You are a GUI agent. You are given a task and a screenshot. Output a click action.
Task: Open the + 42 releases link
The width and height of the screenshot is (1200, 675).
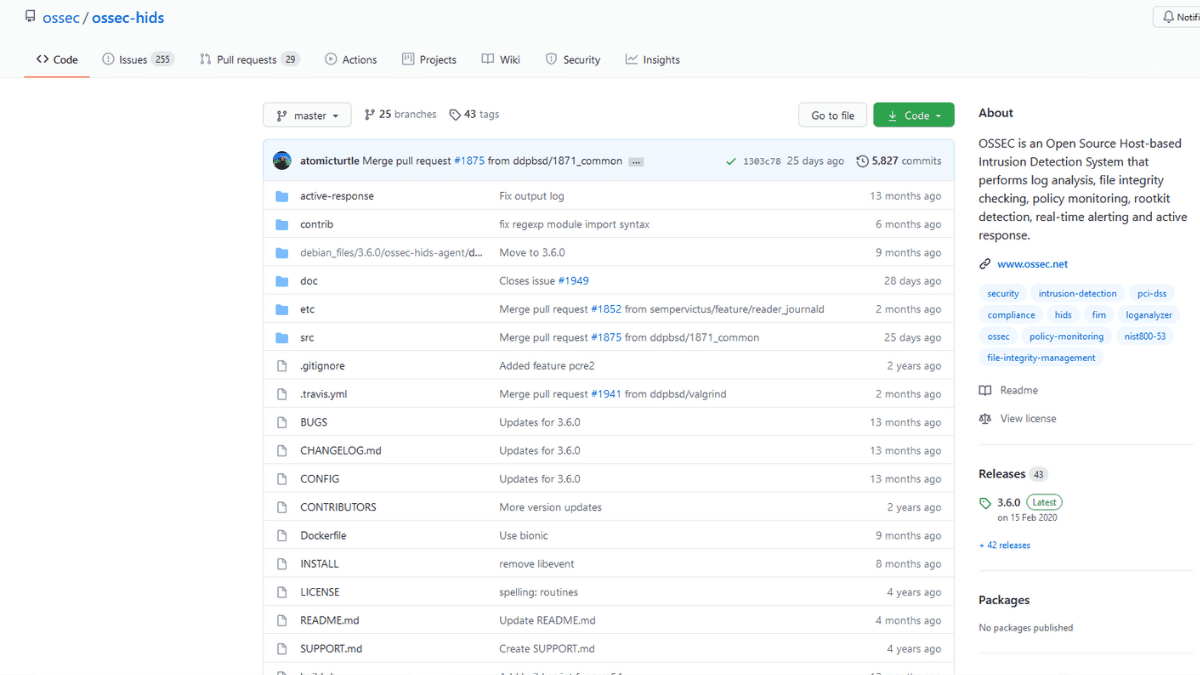pos(1004,545)
